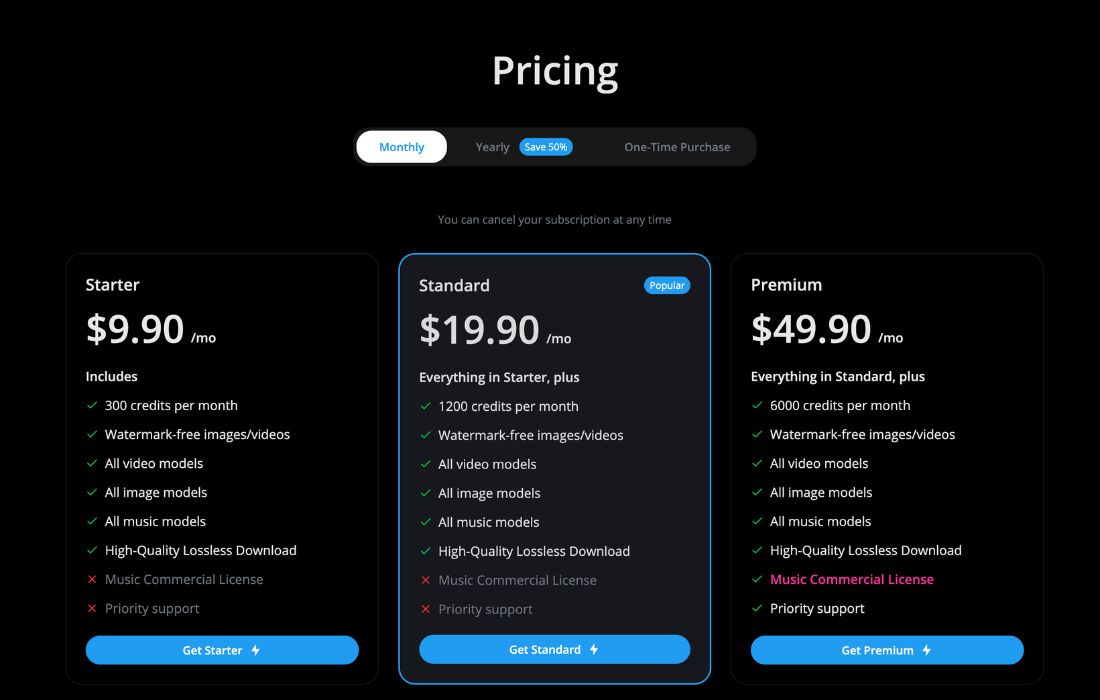Switch to Yearly billing tab

(492, 147)
